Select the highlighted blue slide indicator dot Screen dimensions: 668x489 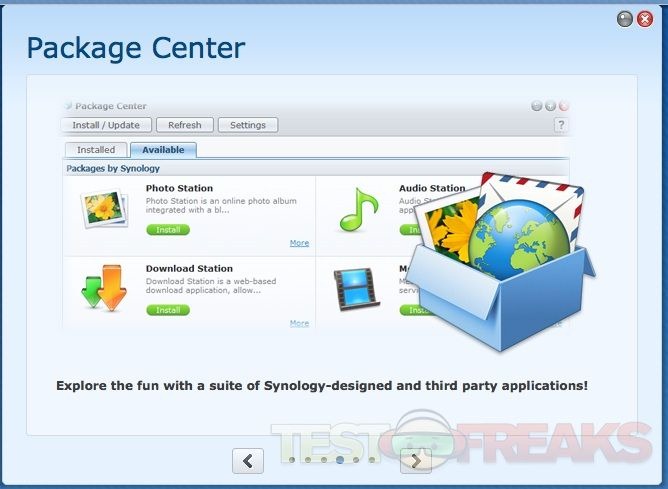pyautogui.click(x=341, y=460)
